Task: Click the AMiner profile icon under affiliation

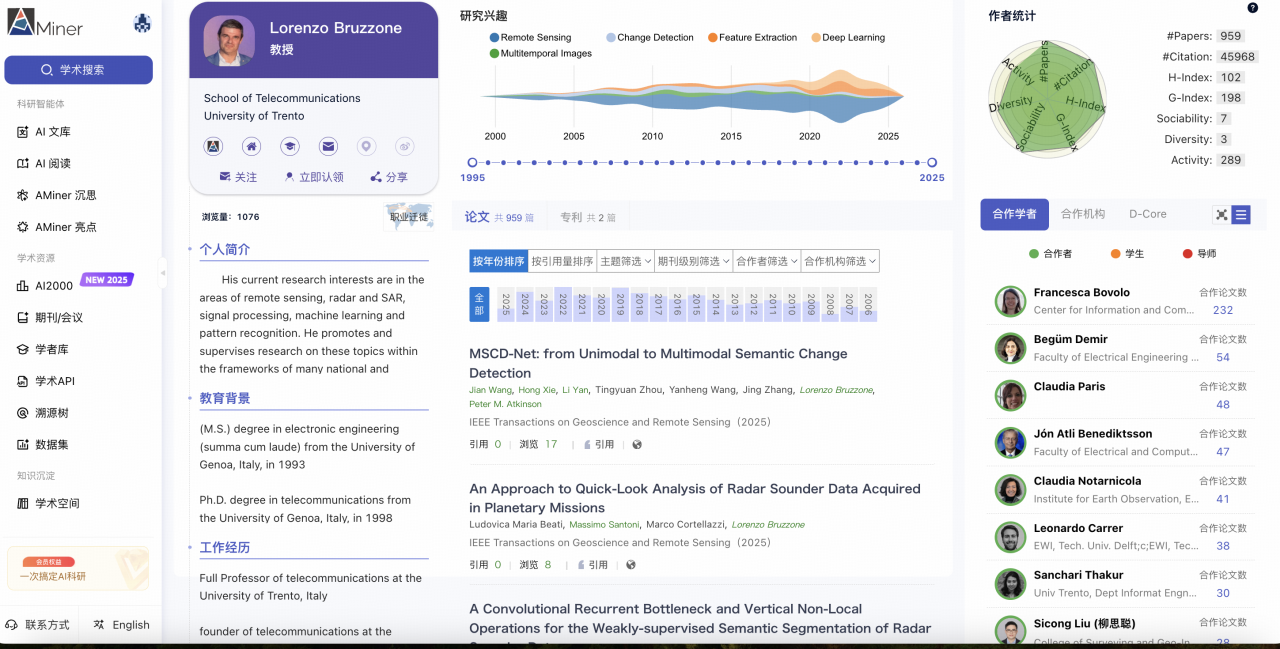Action: (213, 147)
